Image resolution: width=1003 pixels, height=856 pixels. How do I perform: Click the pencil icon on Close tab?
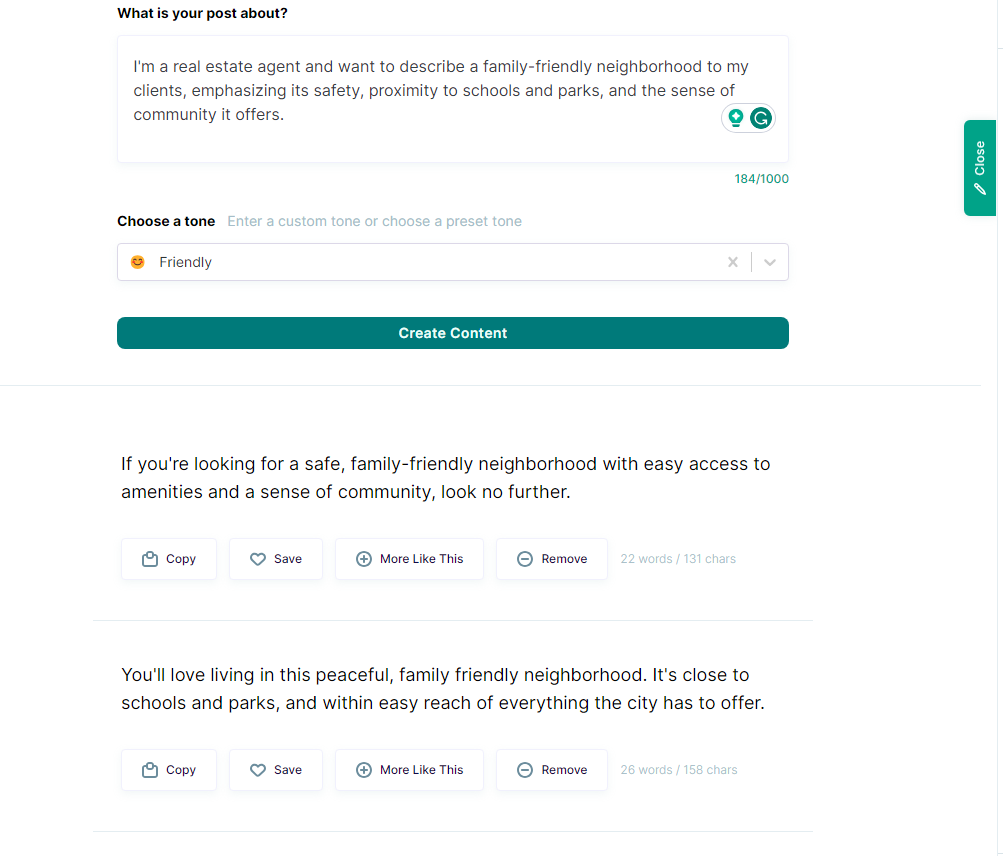point(980,188)
